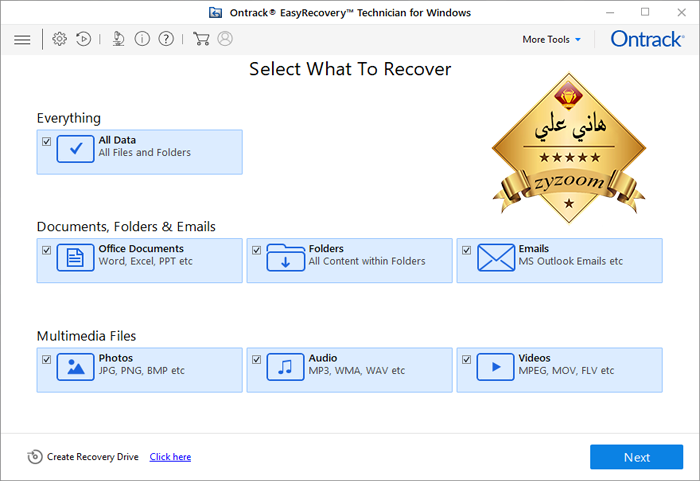Click the 'Word, Excel, PPT etc' text

[146, 261]
